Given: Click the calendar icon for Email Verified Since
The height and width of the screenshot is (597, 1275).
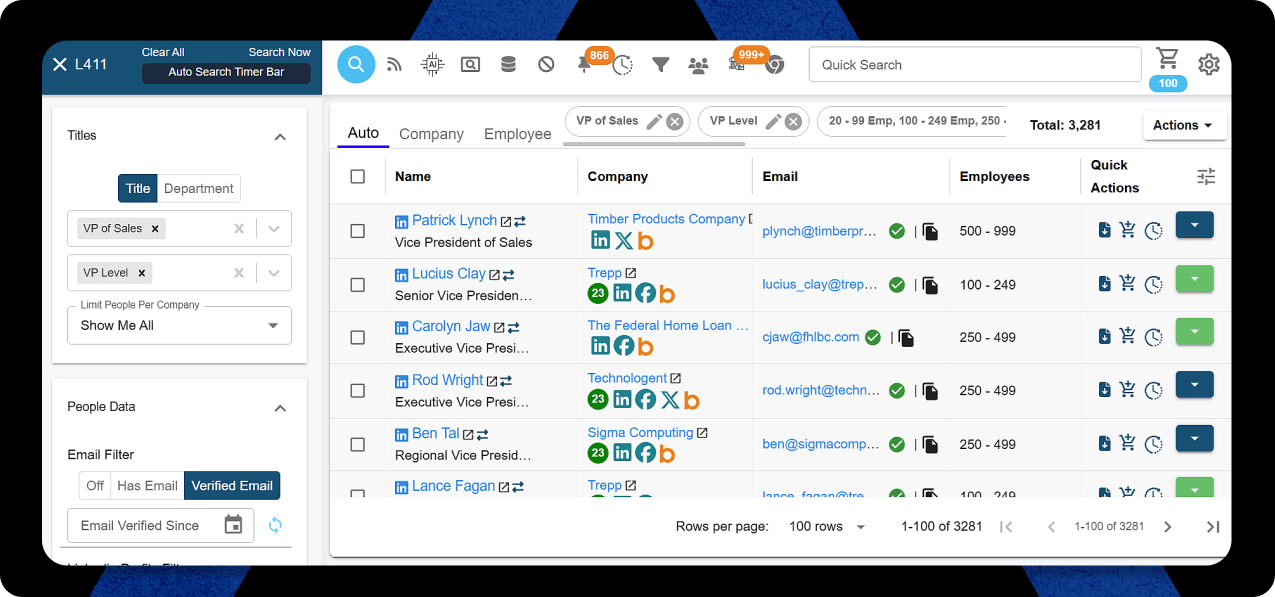Looking at the screenshot, I should click(233, 525).
